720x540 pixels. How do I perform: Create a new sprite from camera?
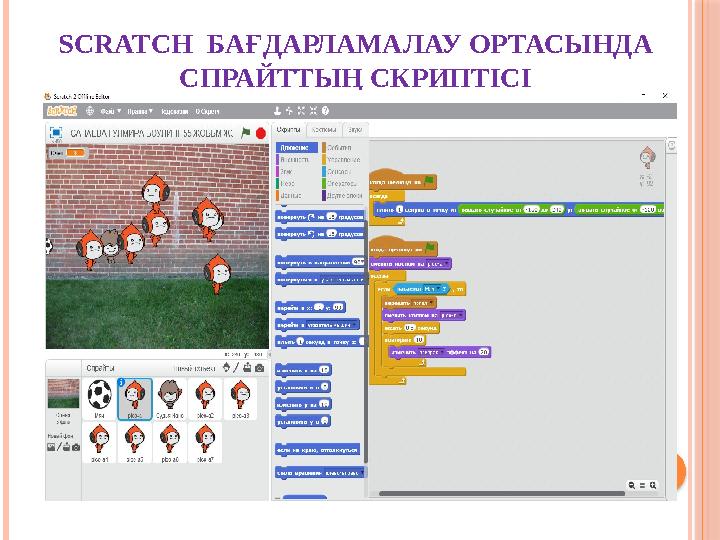tap(259, 368)
